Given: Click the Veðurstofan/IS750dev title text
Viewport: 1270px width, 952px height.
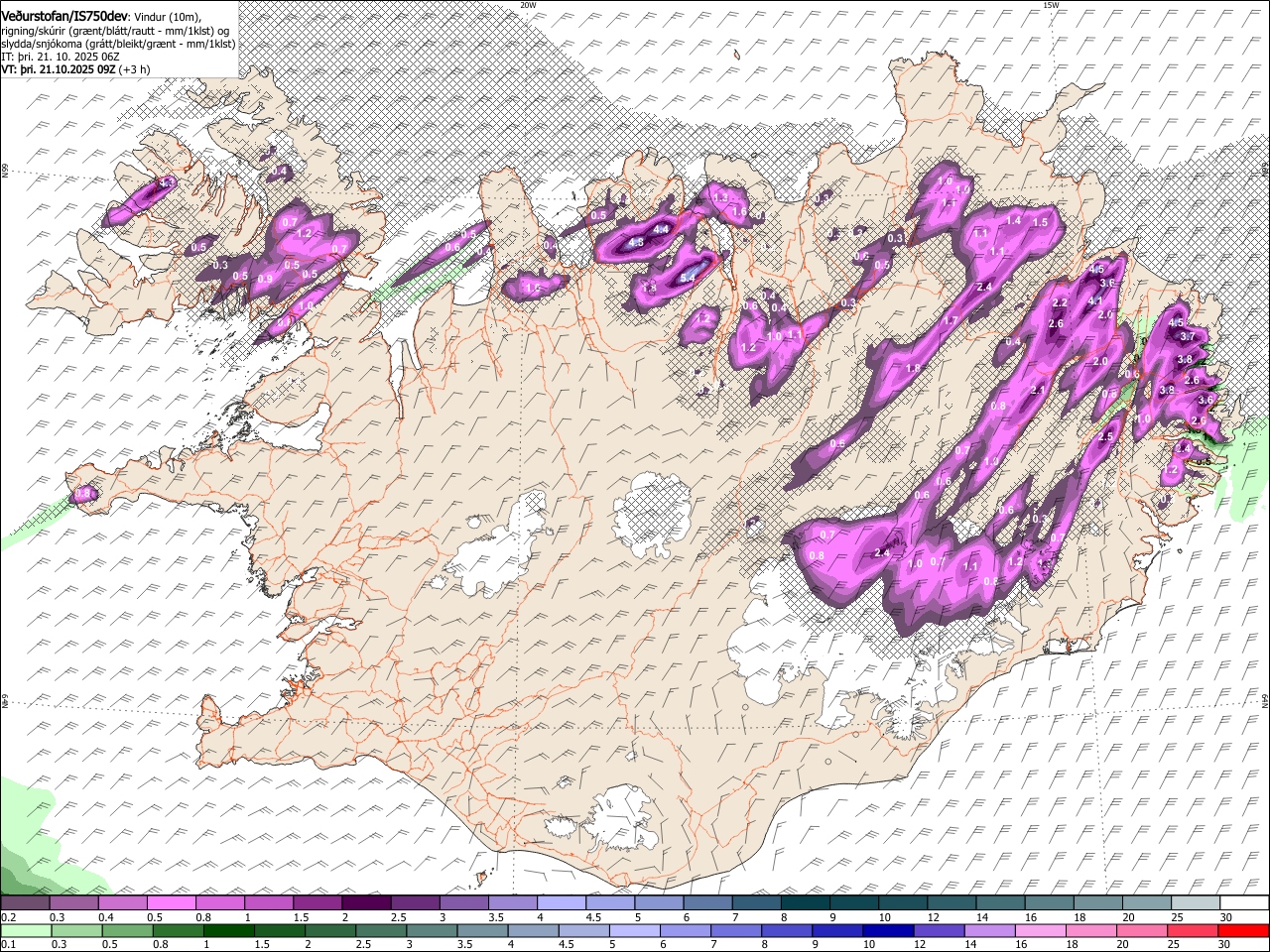Looking at the screenshot, I should (x=64, y=16).
